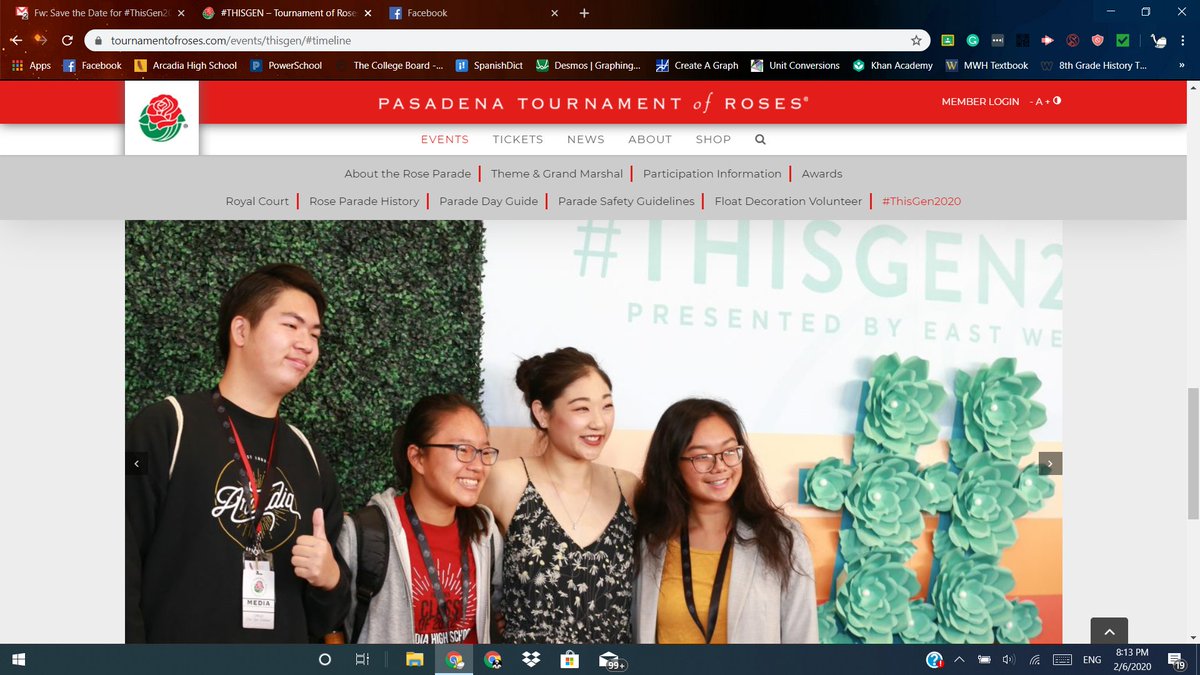
Task: Reload the page
Action: pyautogui.click(x=67, y=40)
